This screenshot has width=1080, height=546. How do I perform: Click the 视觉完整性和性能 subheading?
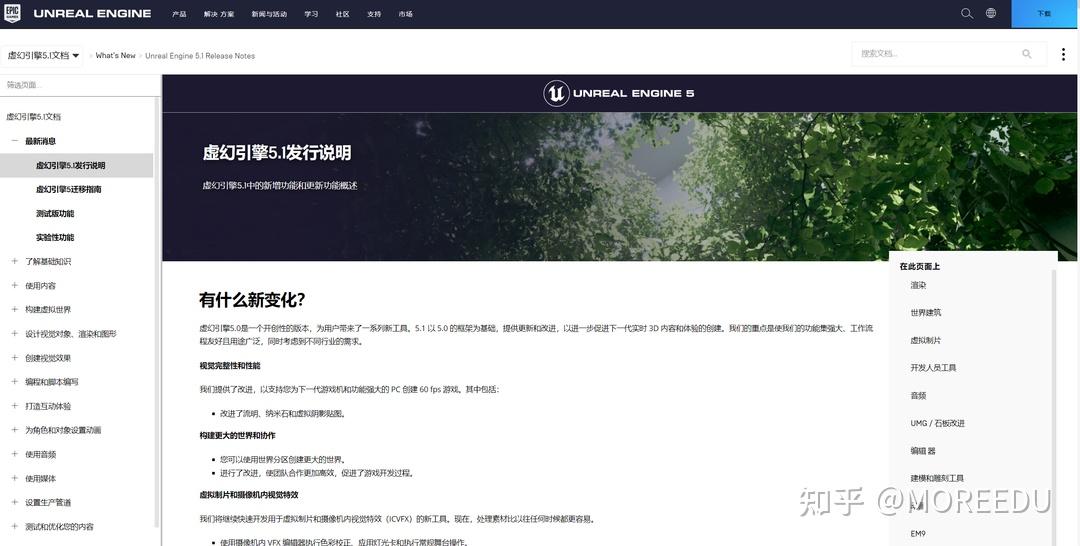tap(230, 366)
